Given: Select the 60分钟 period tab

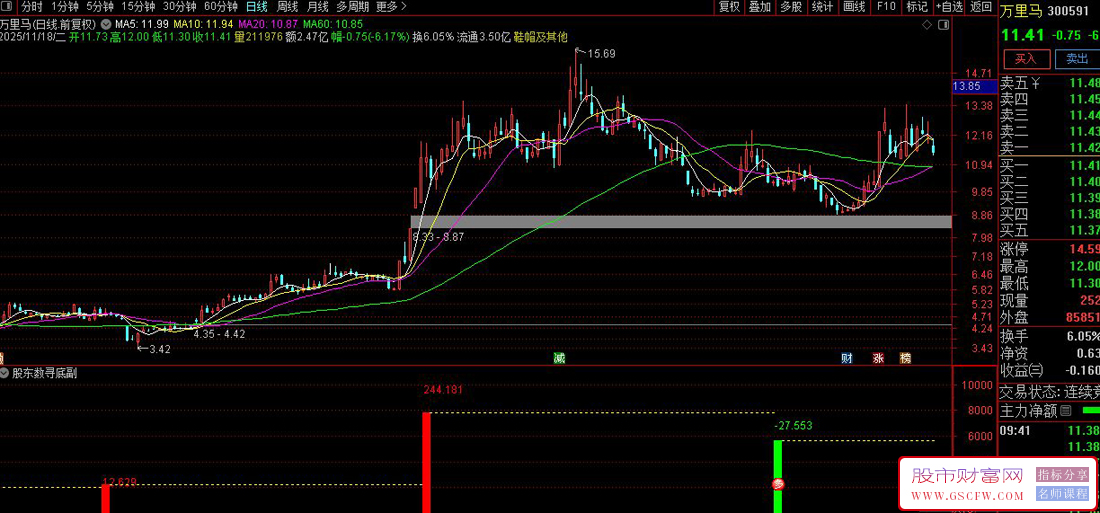Looking at the screenshot, I should pos(220,7).
